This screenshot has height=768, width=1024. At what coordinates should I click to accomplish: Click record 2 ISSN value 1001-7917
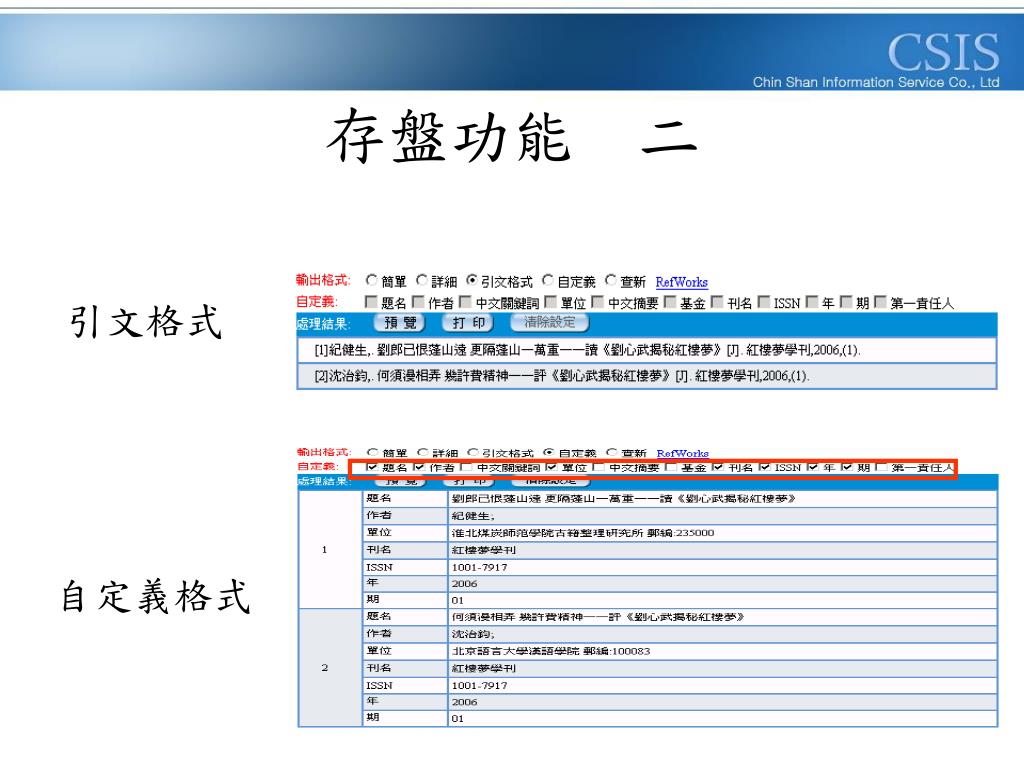[722, 685]
